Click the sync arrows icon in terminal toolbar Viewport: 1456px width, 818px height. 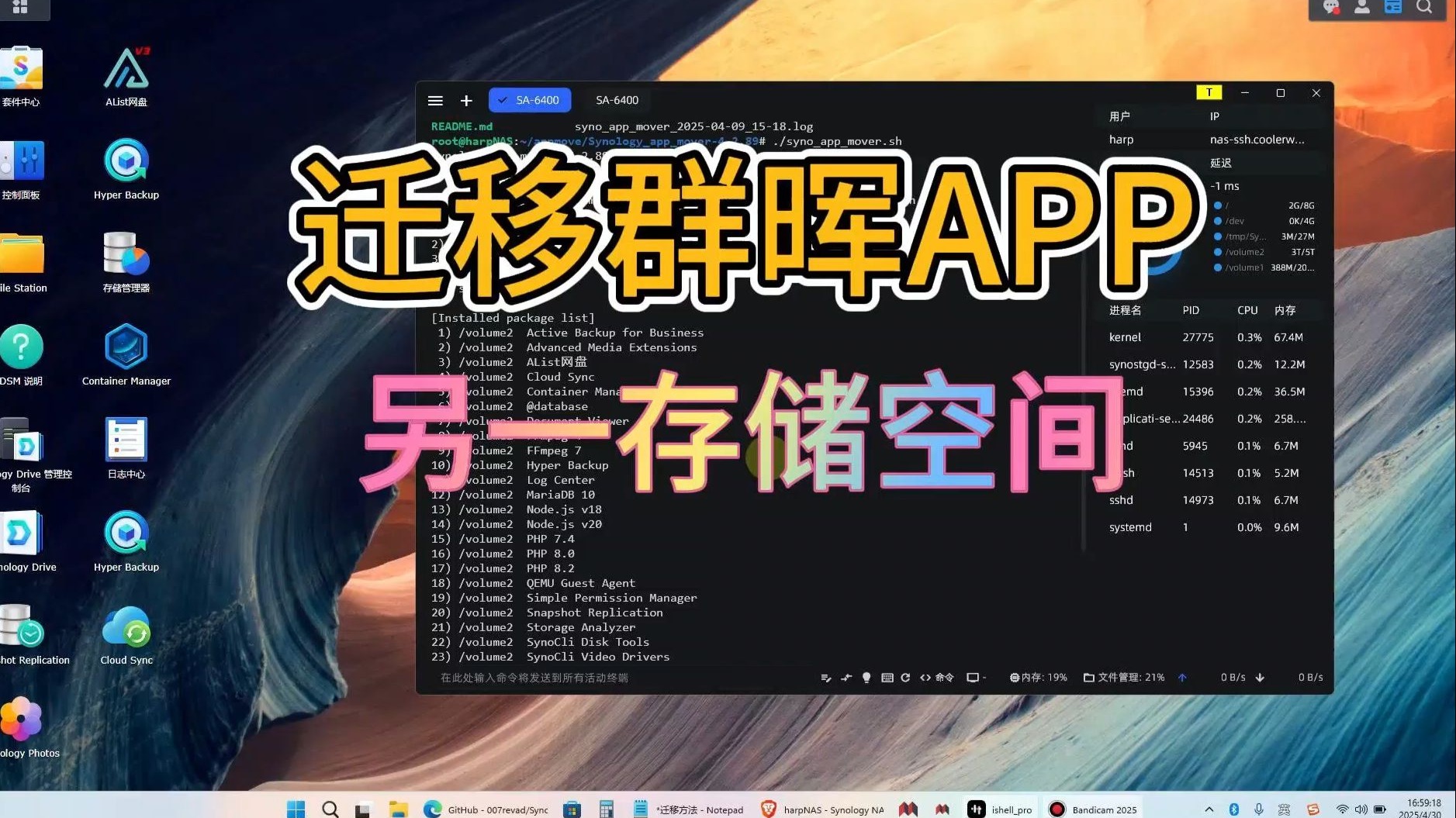pyautogui.click(x=846, y=678)
